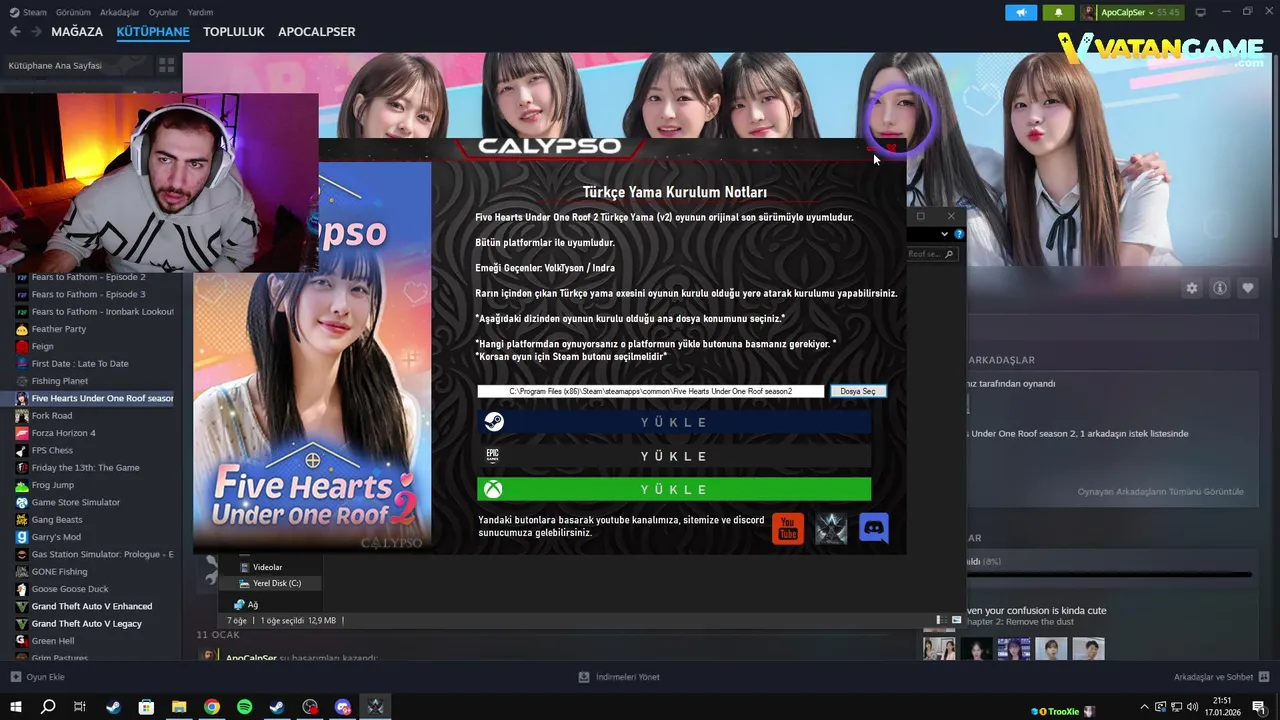Viewport: 1280px width, 720px height.
Task: Click the Steam YÜKLE install button
Action: point(674,422)
